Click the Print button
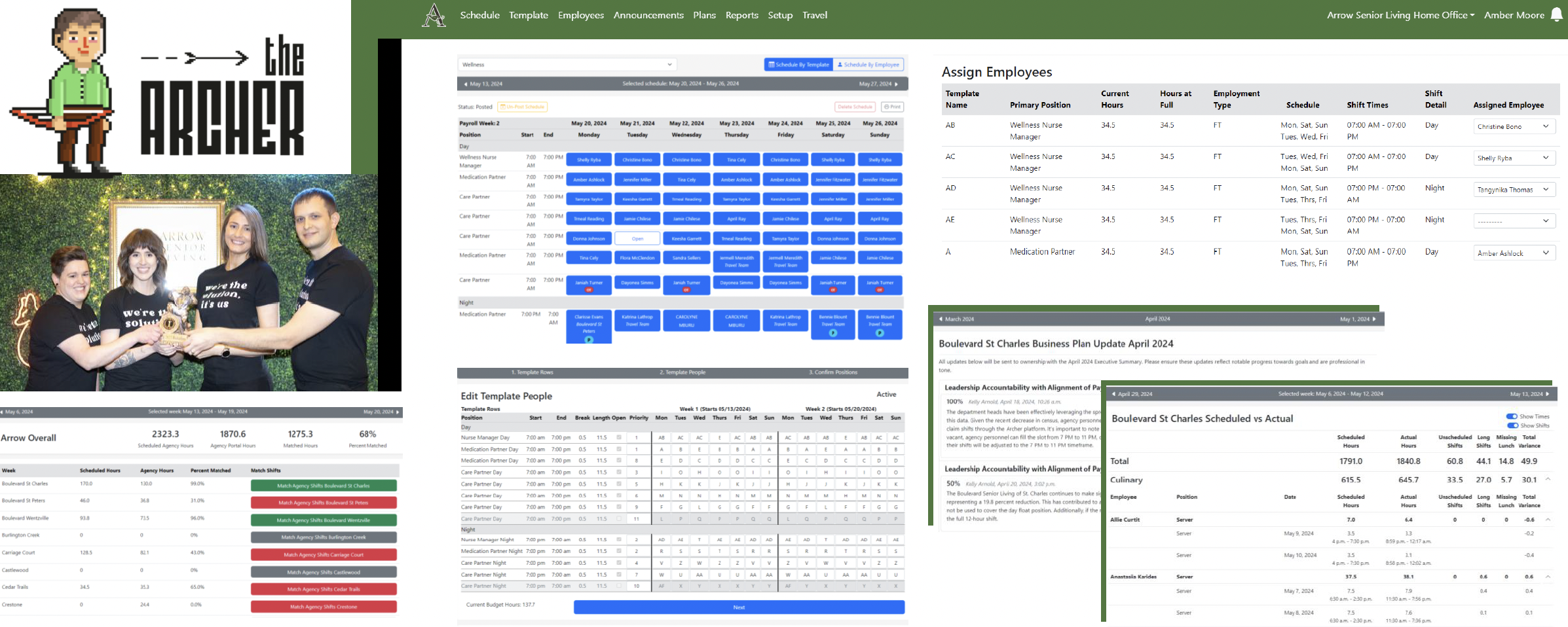 click(x=892, y=107)
